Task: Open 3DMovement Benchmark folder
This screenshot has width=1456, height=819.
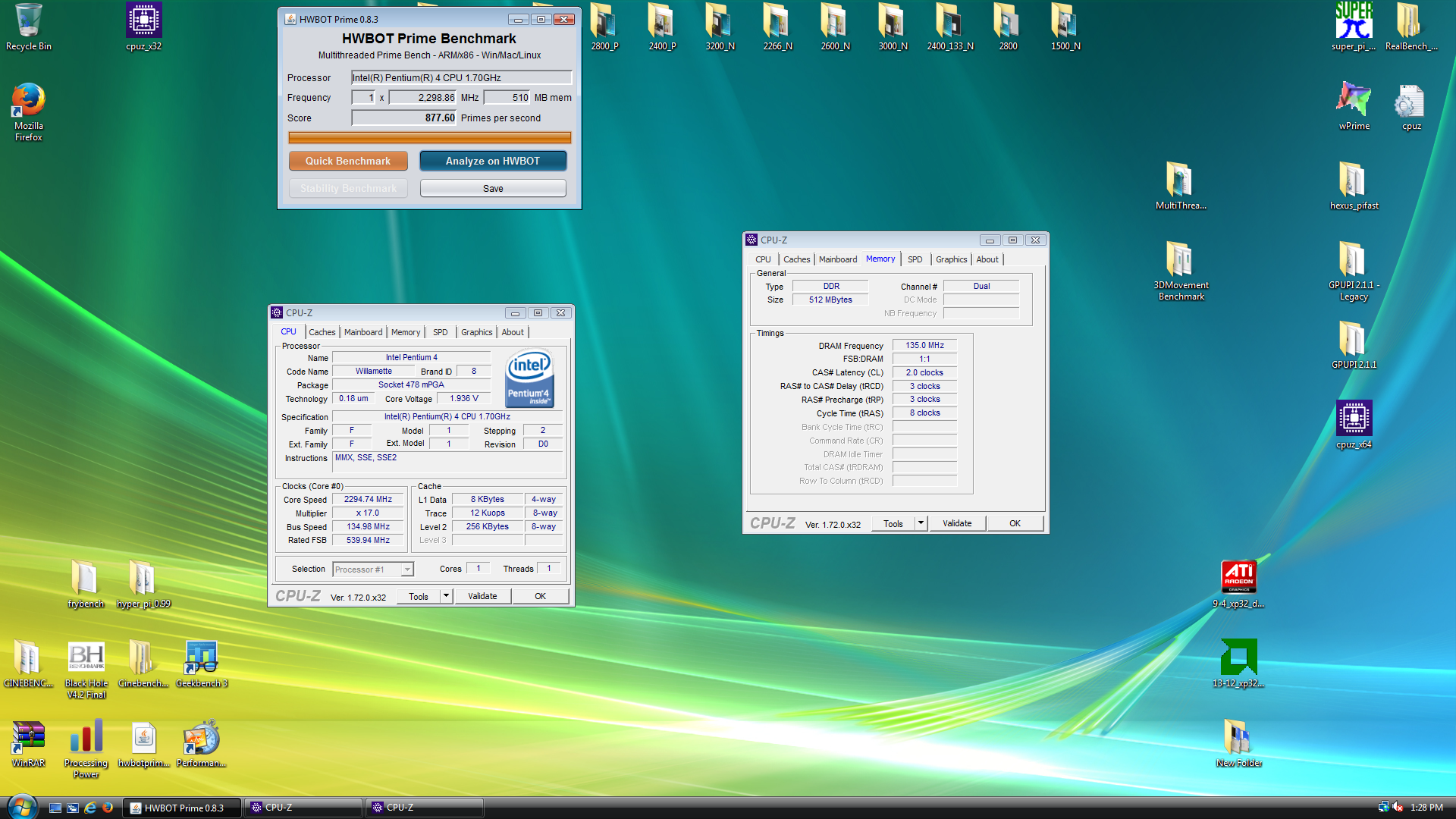Action: [1181, 271]
